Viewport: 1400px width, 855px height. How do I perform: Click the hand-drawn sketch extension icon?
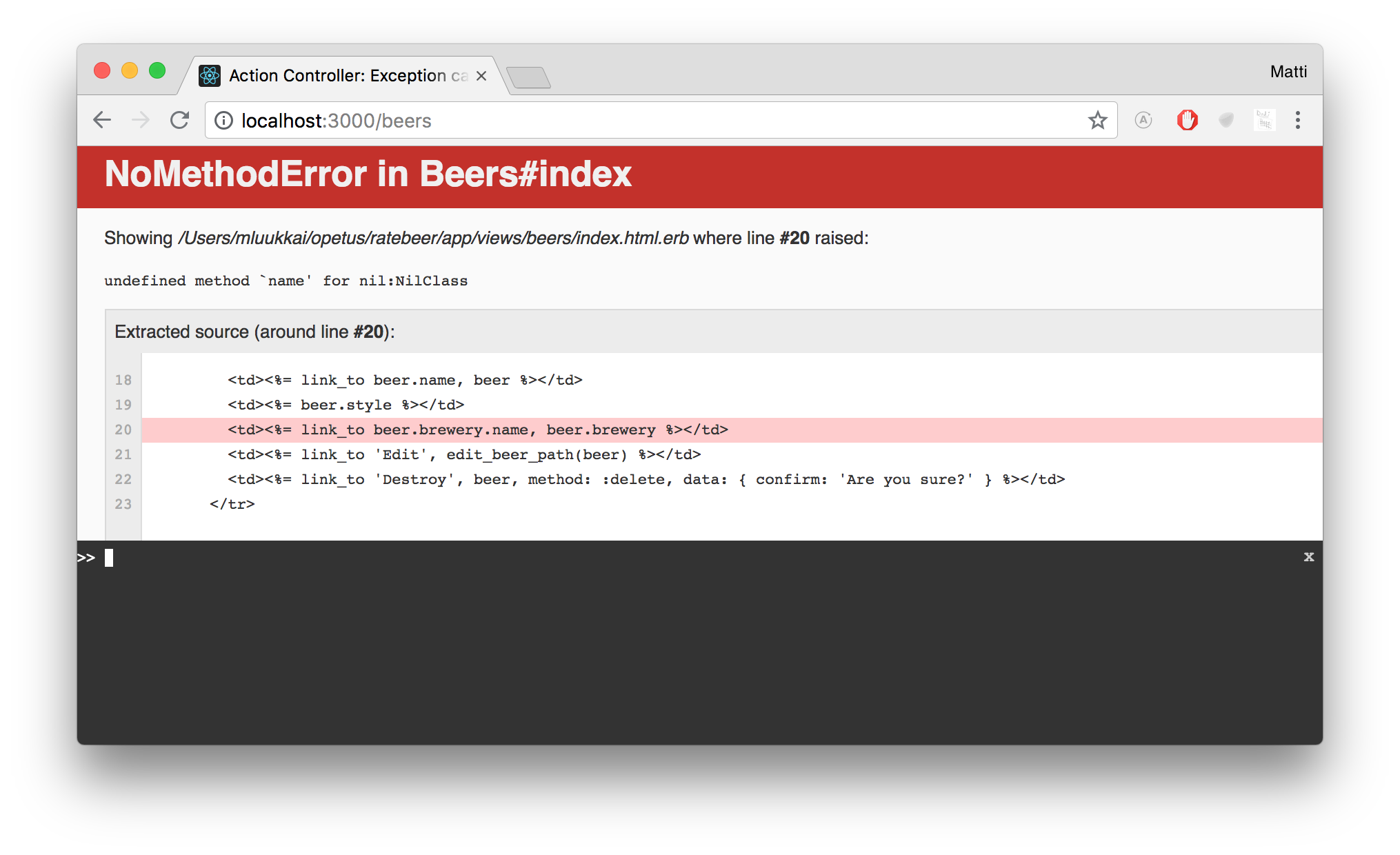[1264, 120]
